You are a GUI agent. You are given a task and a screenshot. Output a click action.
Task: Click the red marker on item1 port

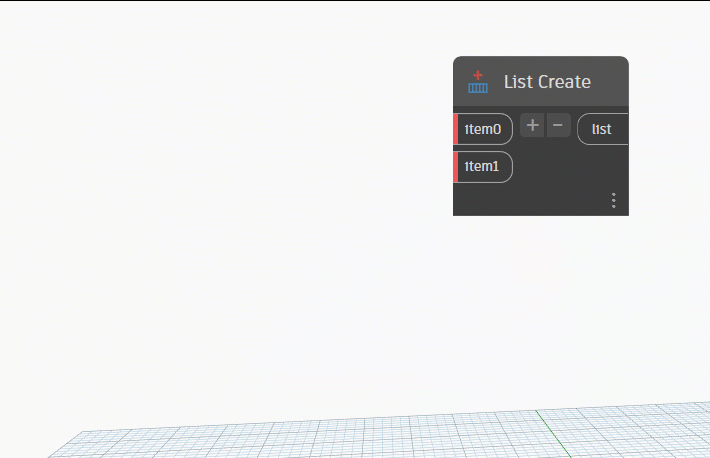coord(456,167)
